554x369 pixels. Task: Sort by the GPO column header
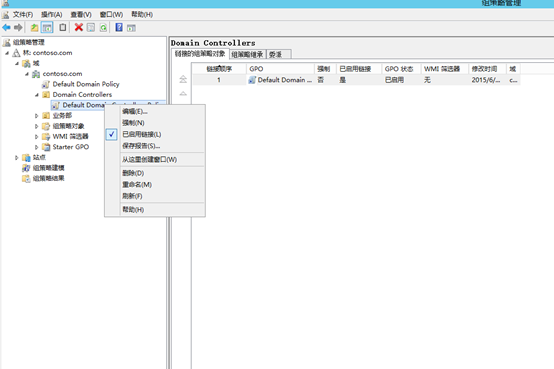point(280,69)
